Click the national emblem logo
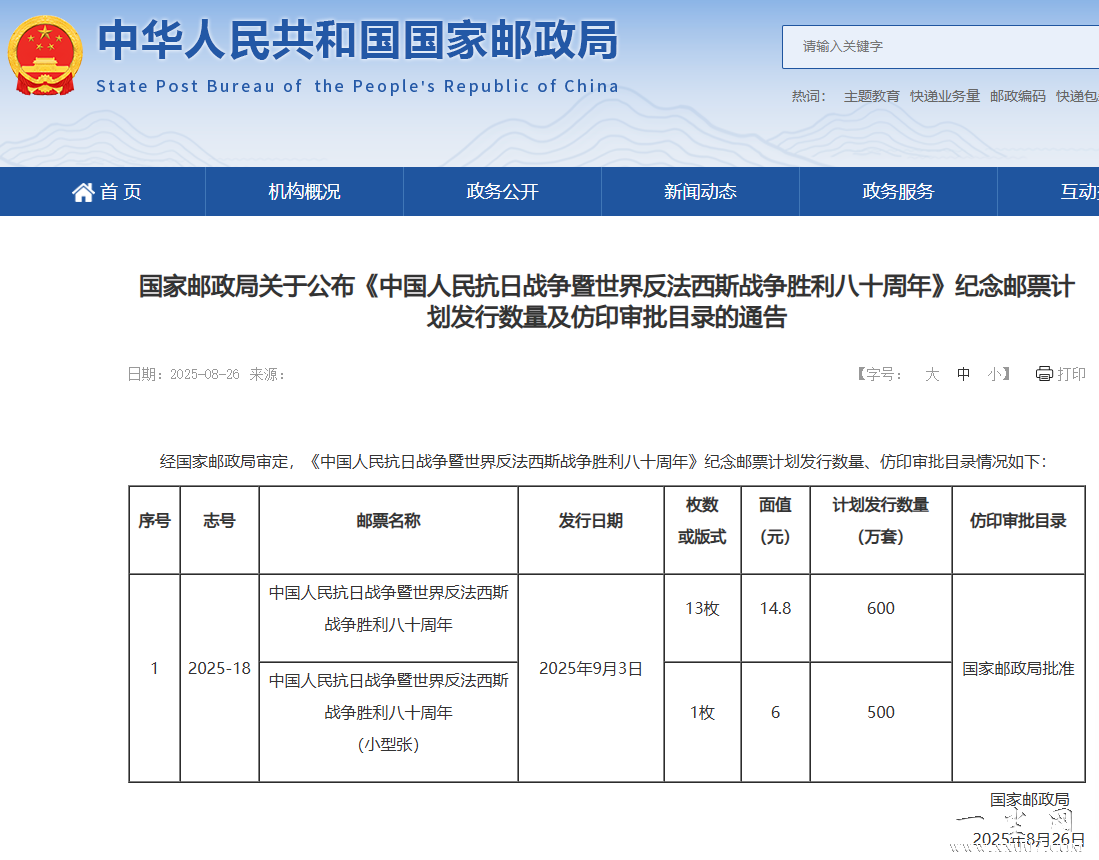The image size is (1099, 860). [x=45, y=55]
